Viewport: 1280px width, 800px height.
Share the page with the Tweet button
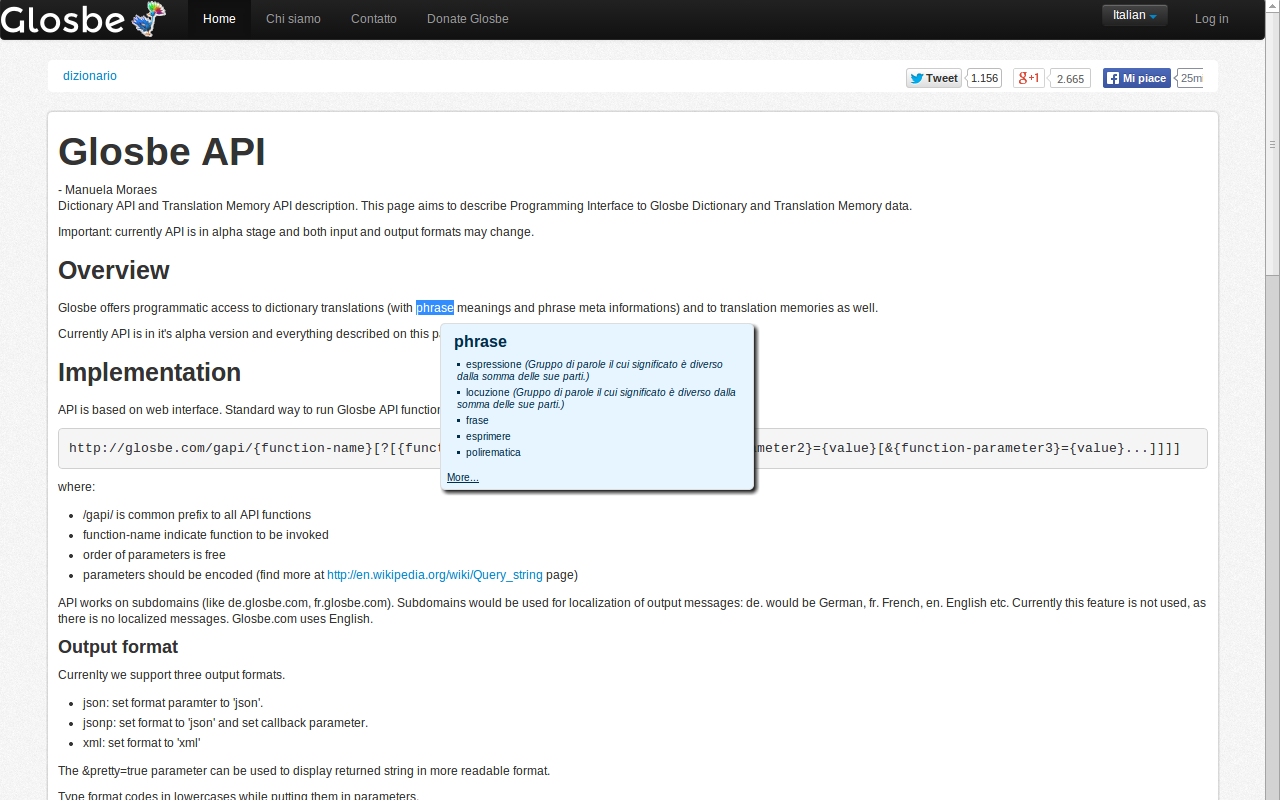coord(934,78)
